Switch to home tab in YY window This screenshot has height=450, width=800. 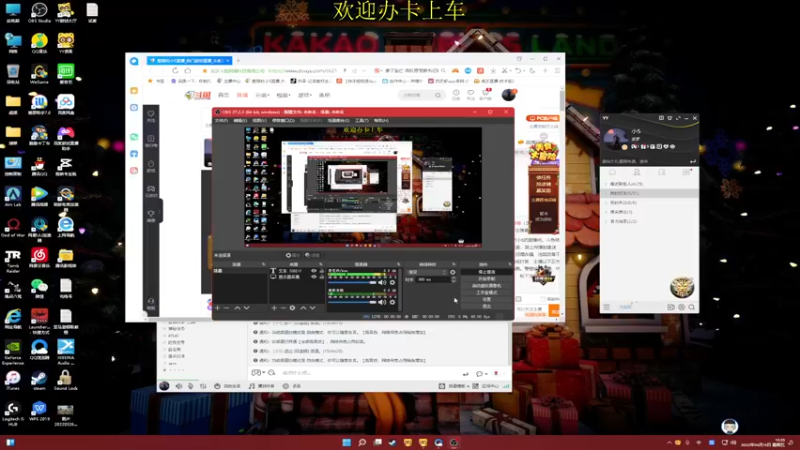coord(612,172)
